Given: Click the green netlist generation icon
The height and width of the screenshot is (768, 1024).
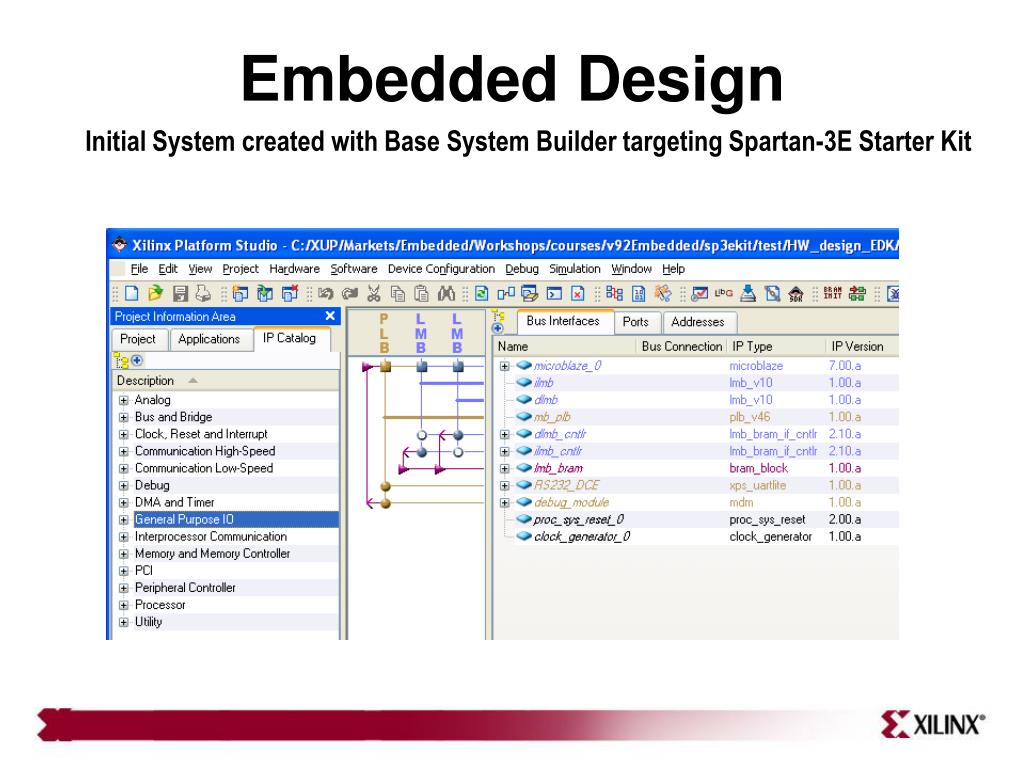Looking at the screenshot, I should point(857,294).
